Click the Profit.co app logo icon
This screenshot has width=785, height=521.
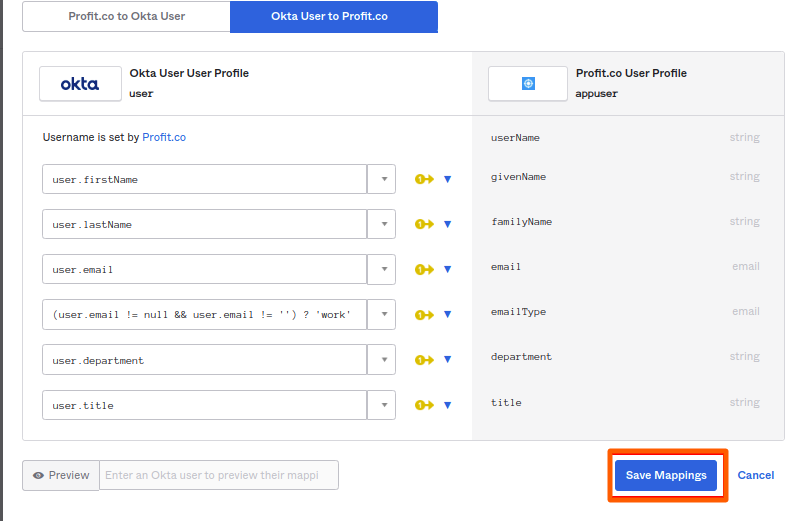click(528, 84)
